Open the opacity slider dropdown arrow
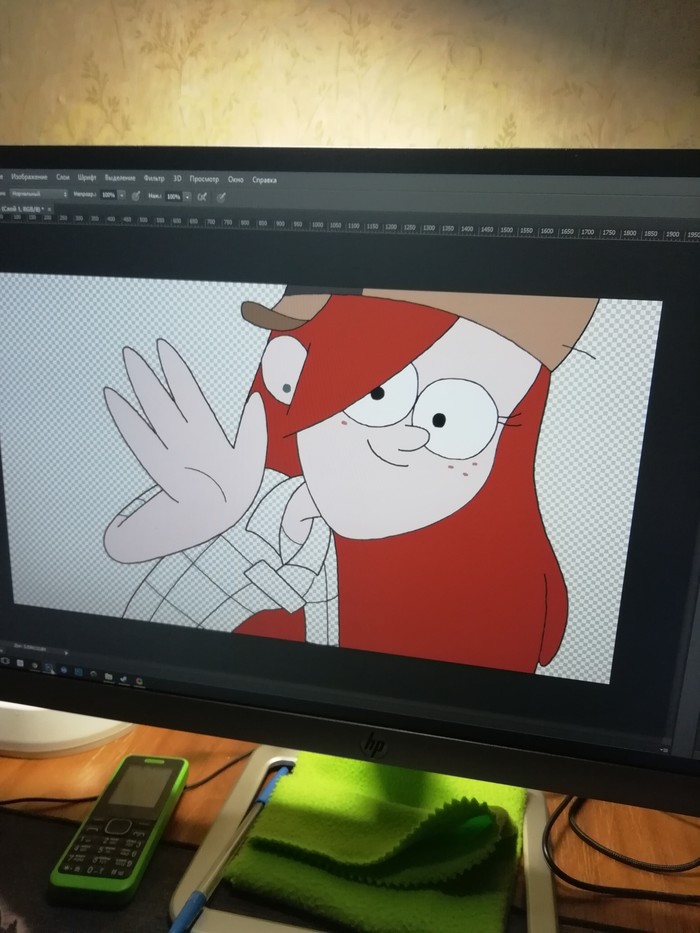This screenshot has height=933, width=700. [122, 194]
